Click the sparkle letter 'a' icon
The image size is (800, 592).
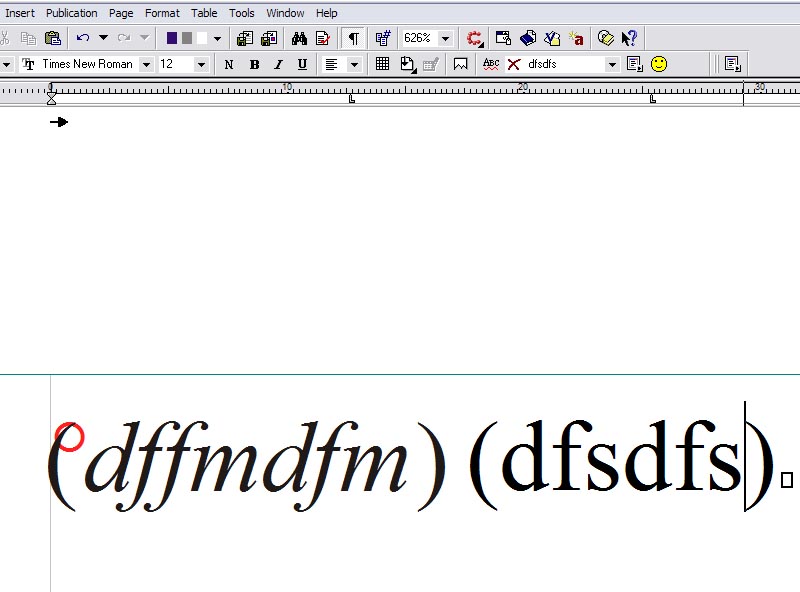pos(577,38)
